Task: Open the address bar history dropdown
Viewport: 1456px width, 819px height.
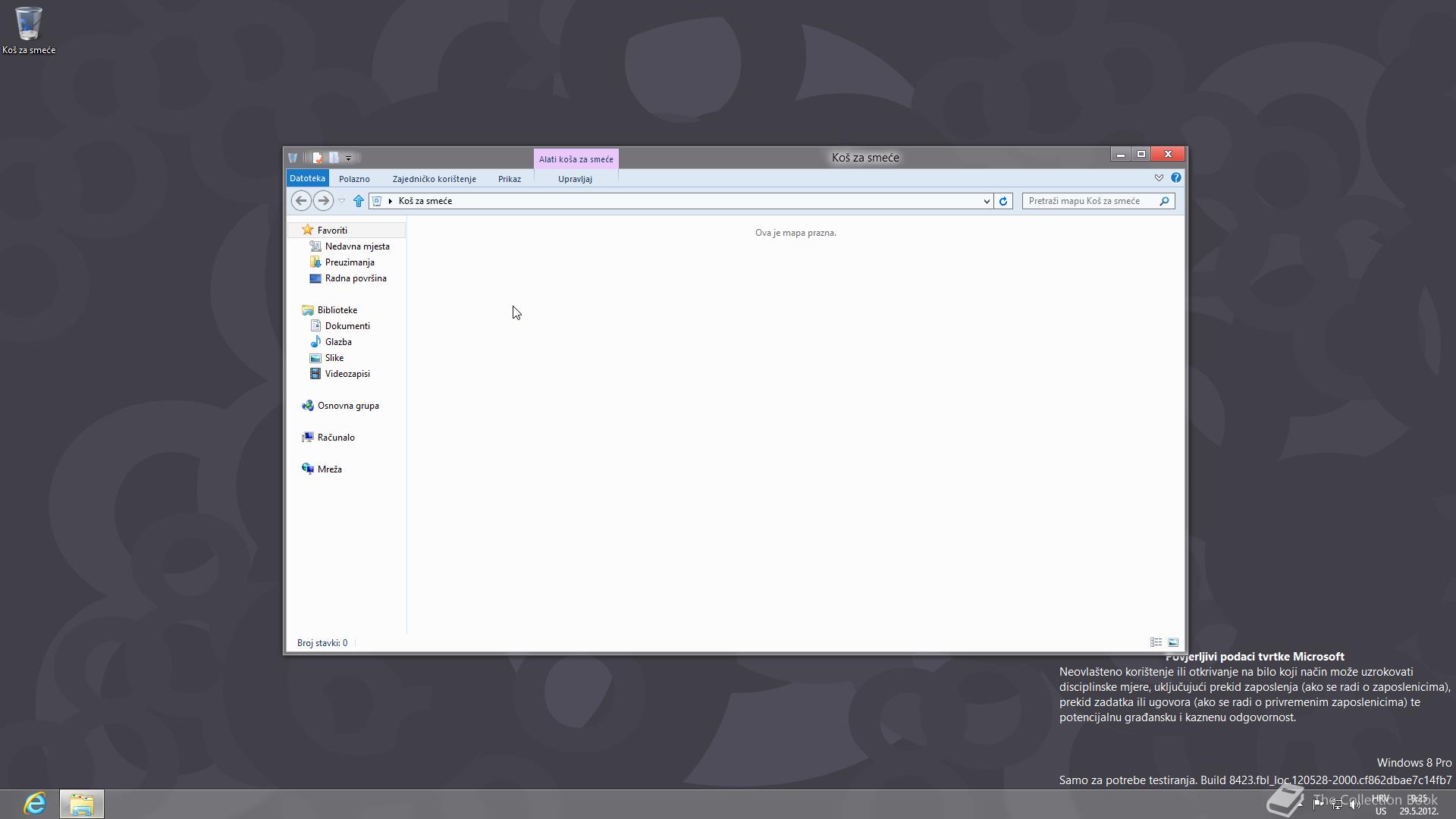Action: (x=986, y=200)
